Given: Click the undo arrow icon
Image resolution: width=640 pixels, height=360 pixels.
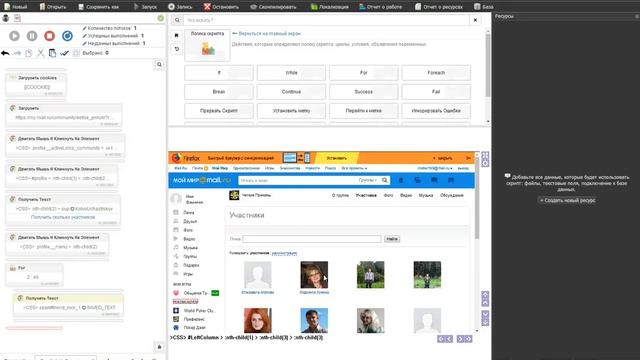Looking at the screenshot, I should click(5, 53).
